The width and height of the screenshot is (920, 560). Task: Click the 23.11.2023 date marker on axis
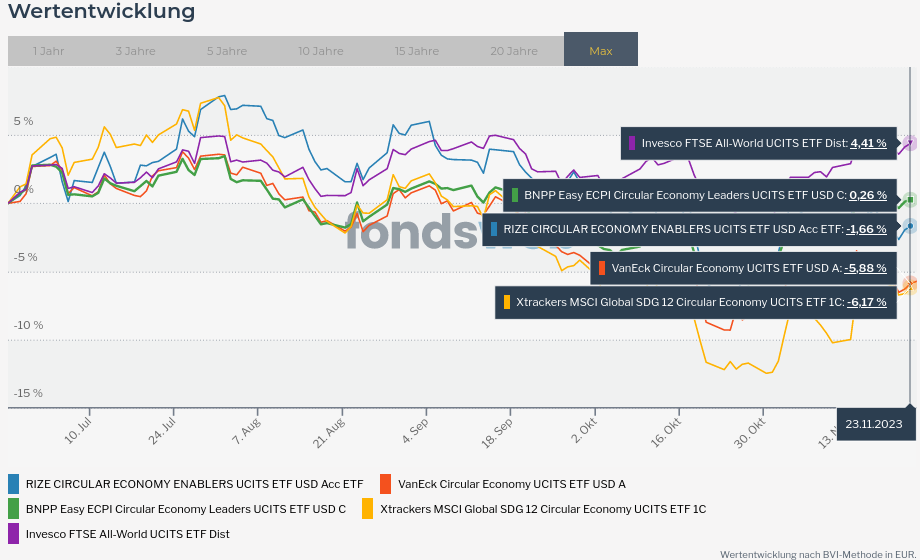(874, 424)
